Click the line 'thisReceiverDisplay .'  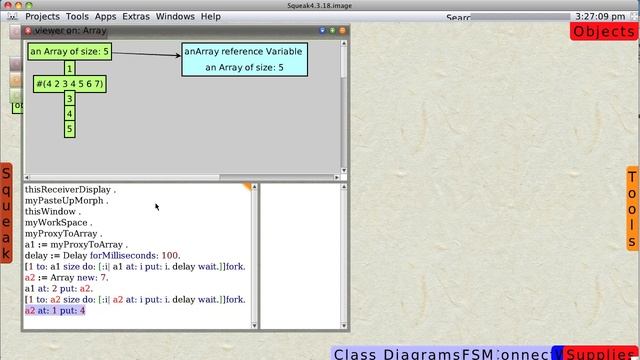click(x=70, y=190)
